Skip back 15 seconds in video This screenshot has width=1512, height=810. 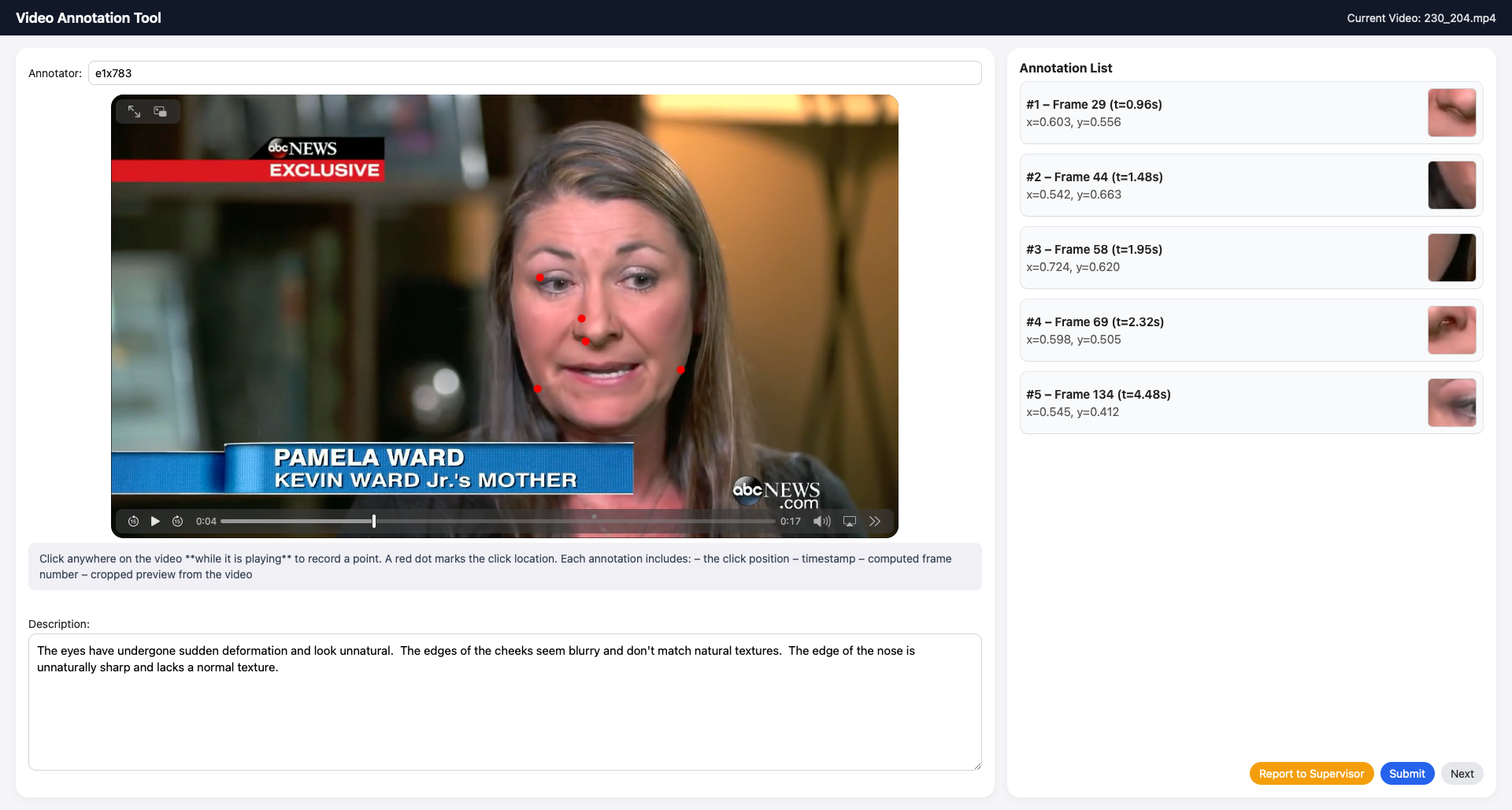[134, 522]
